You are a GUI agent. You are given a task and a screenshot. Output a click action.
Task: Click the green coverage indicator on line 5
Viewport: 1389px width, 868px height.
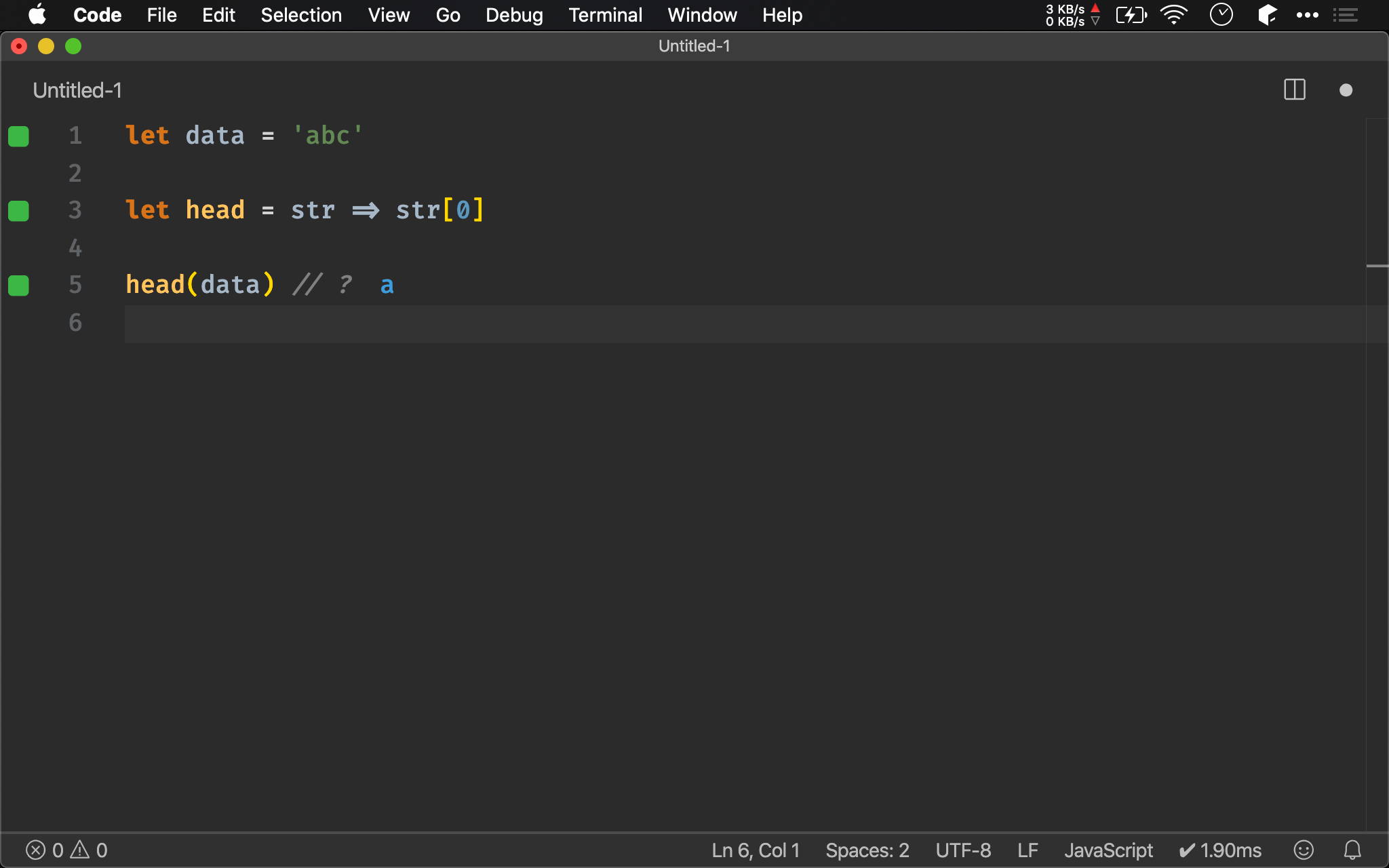click(x=18, y=285)
